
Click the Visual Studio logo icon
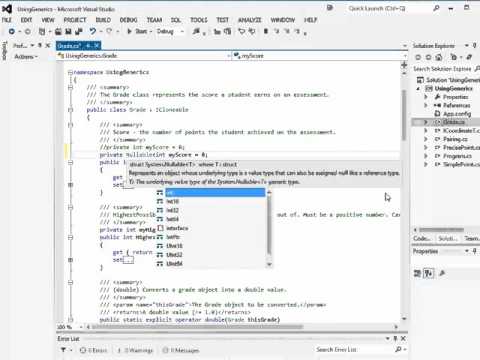[x=7, y=9]
